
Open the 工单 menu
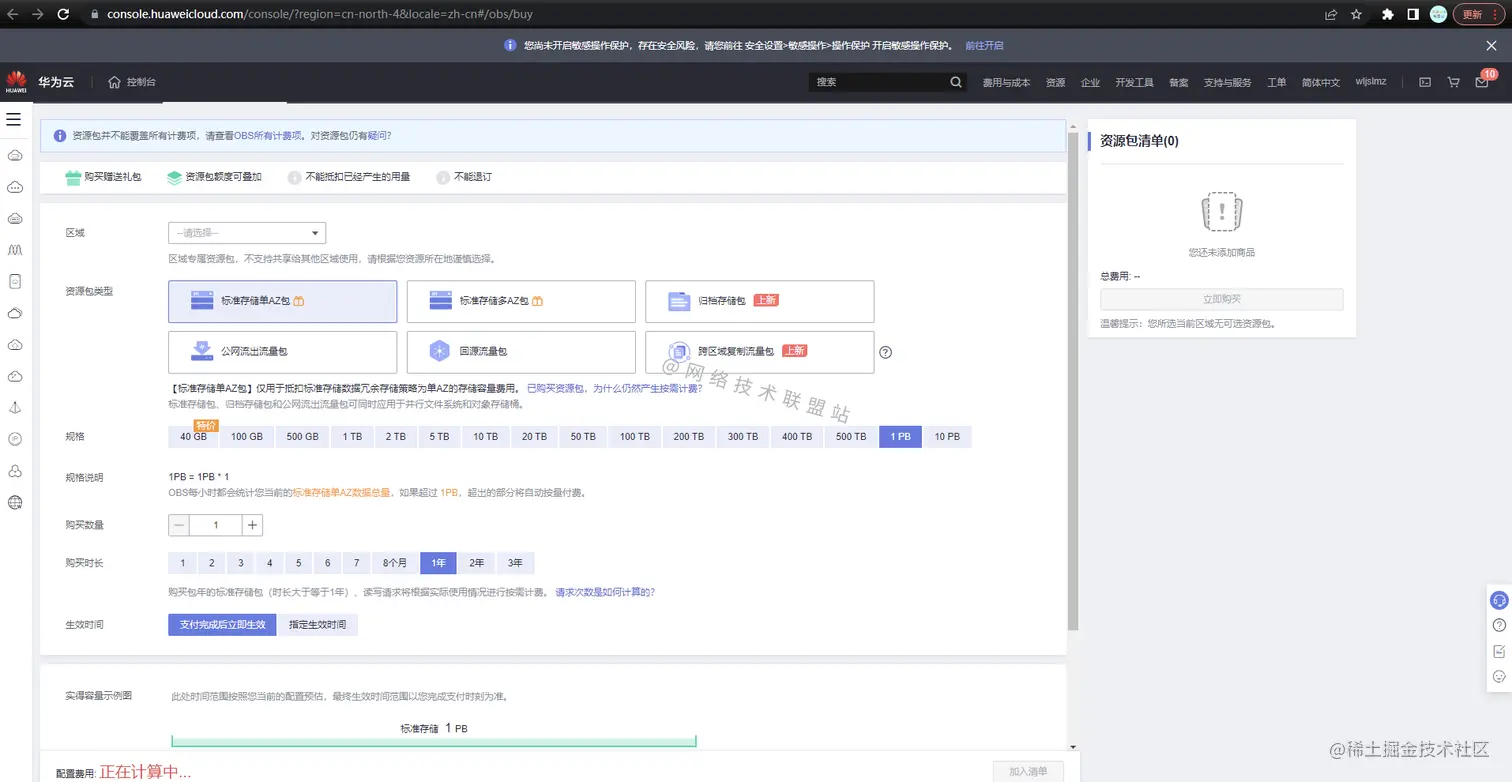1276,82
